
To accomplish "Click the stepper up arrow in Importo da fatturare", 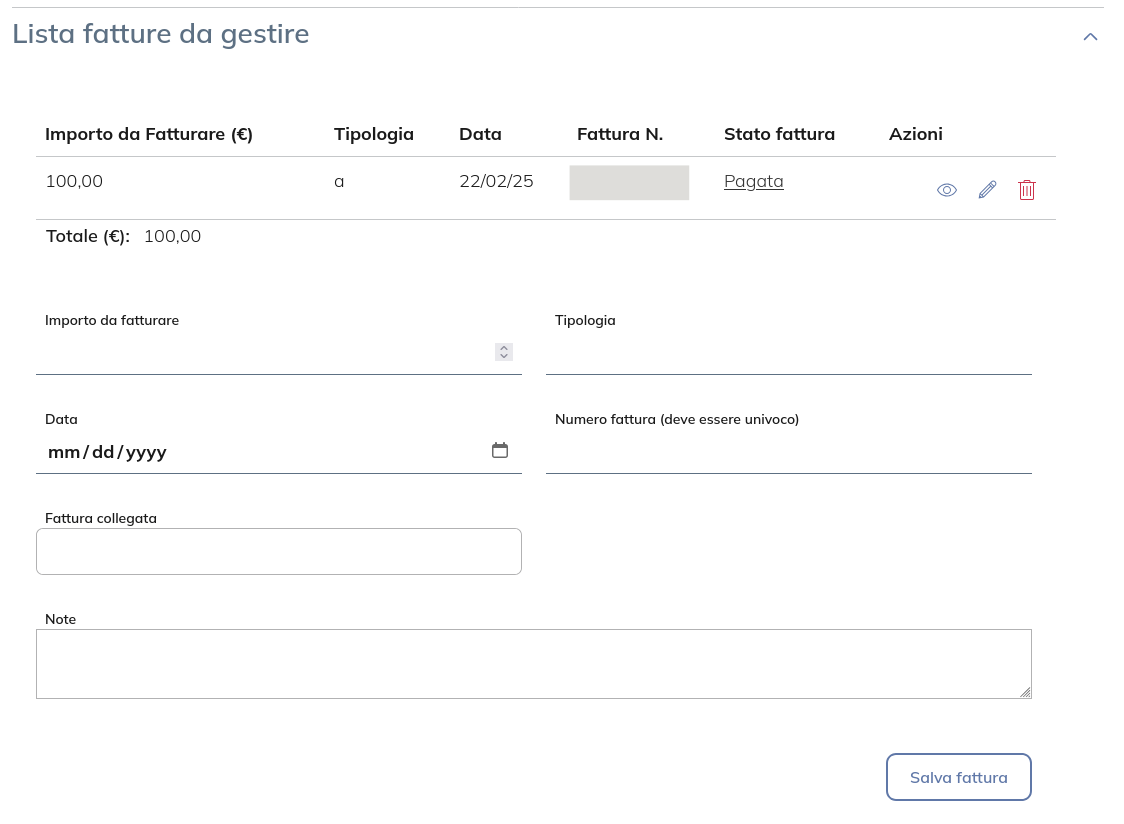I will tap(504, 347).
